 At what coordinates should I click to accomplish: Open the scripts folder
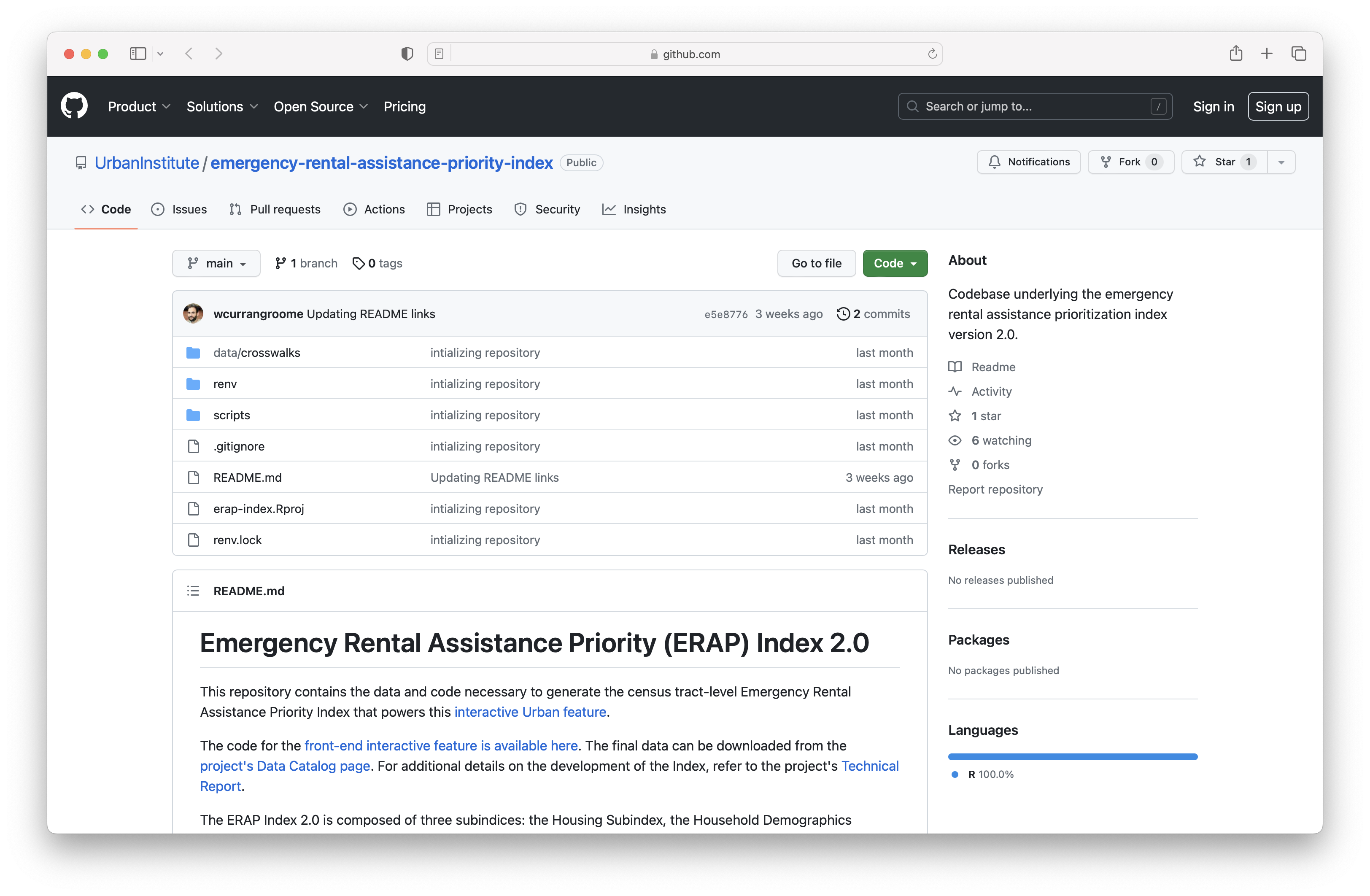click(x=232, y=415)
